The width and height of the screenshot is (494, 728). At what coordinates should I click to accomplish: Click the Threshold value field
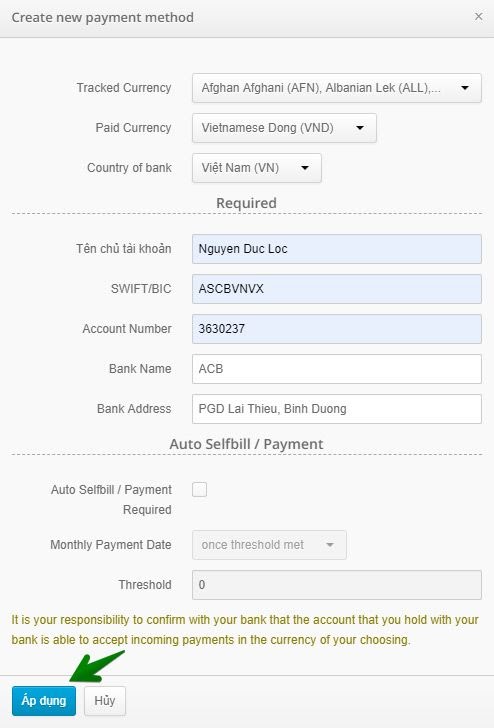click(x=337, y=585)
